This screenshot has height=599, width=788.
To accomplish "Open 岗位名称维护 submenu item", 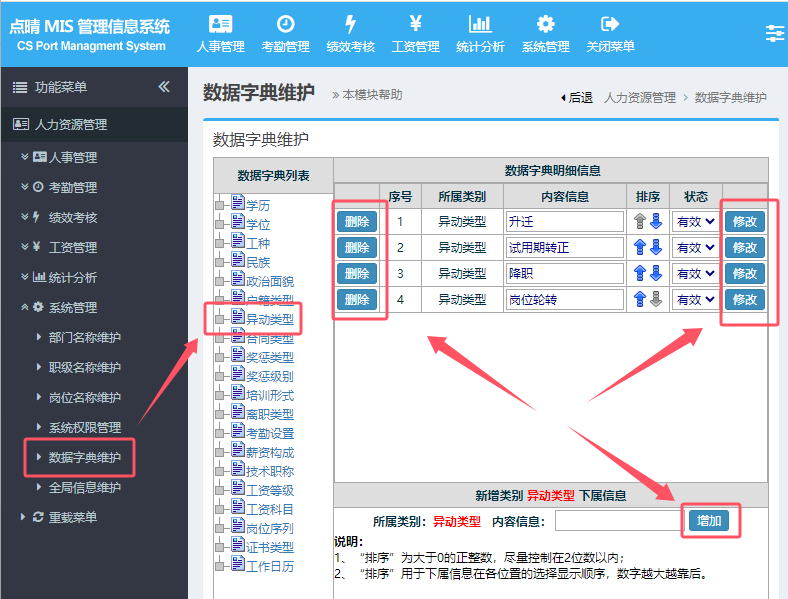I will tap(84, 397).
